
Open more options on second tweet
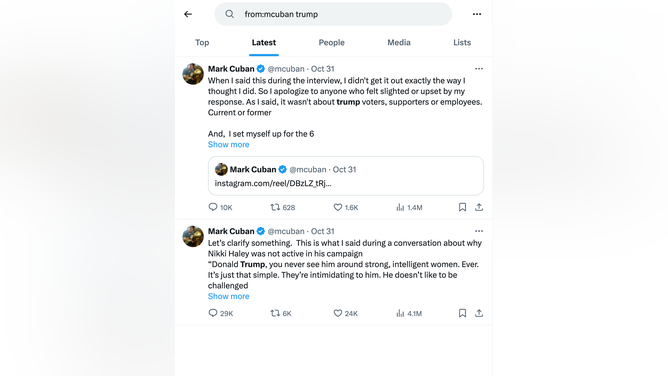(x=479, y=231)
